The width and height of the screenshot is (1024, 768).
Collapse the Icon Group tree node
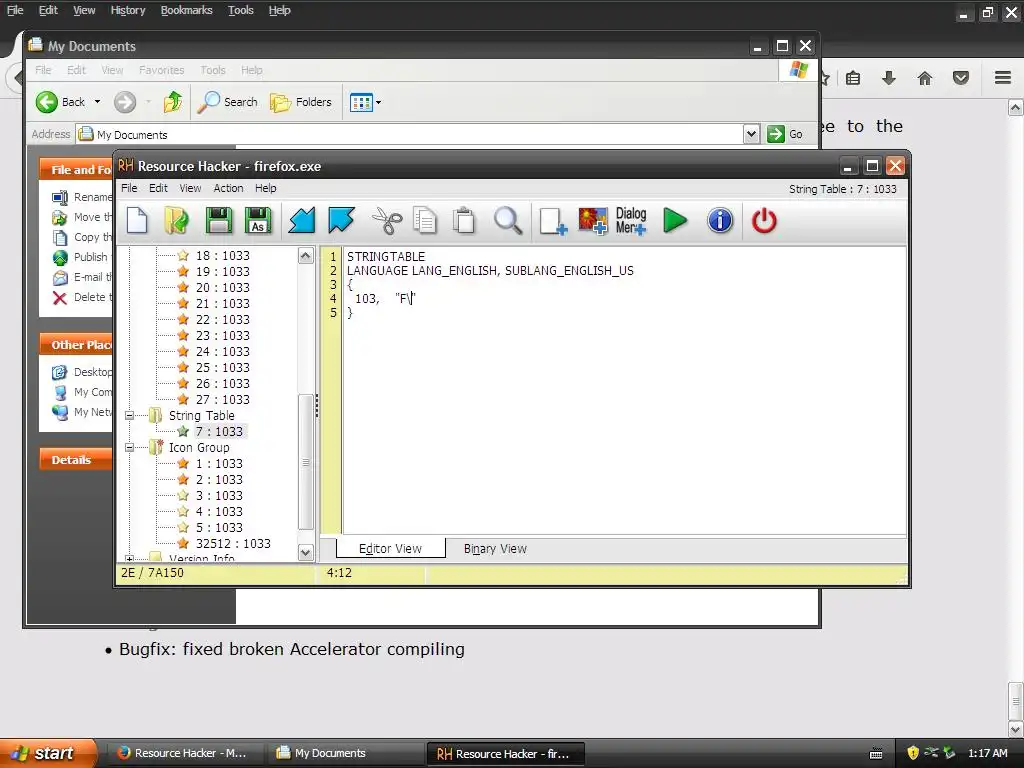coord(129,447)
